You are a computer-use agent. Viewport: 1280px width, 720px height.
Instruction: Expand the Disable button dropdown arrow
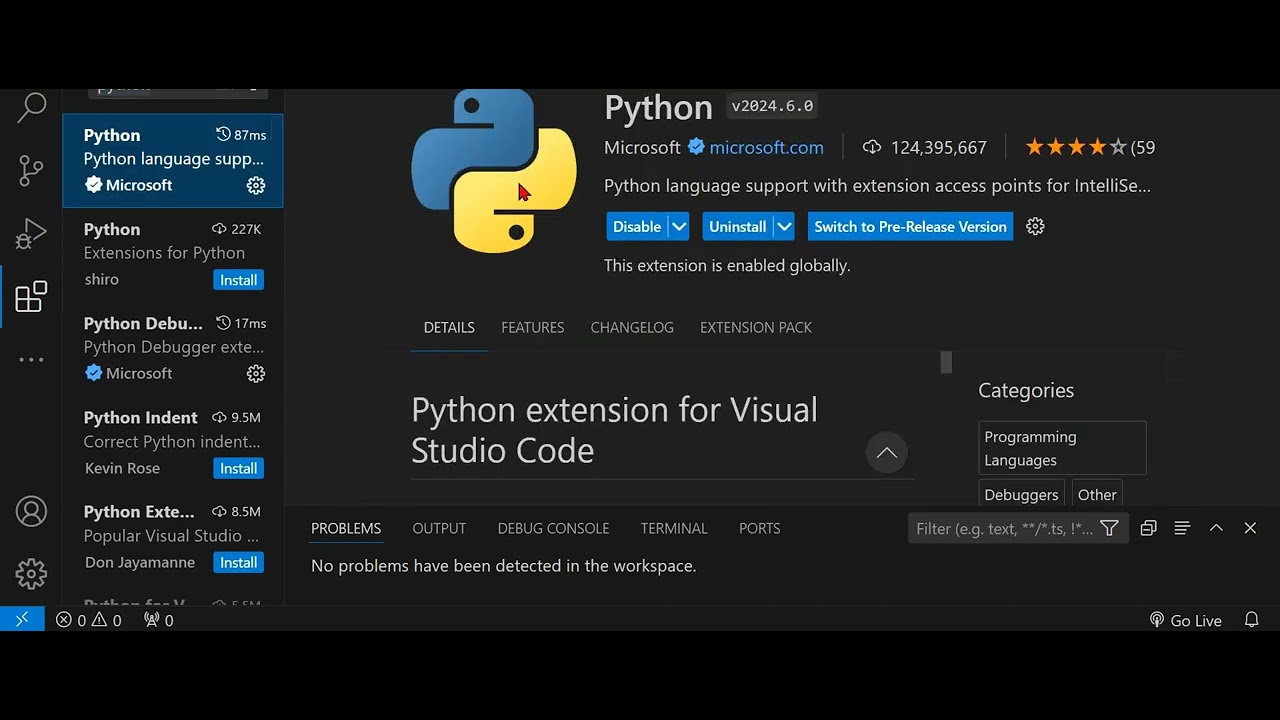(679, 227)
